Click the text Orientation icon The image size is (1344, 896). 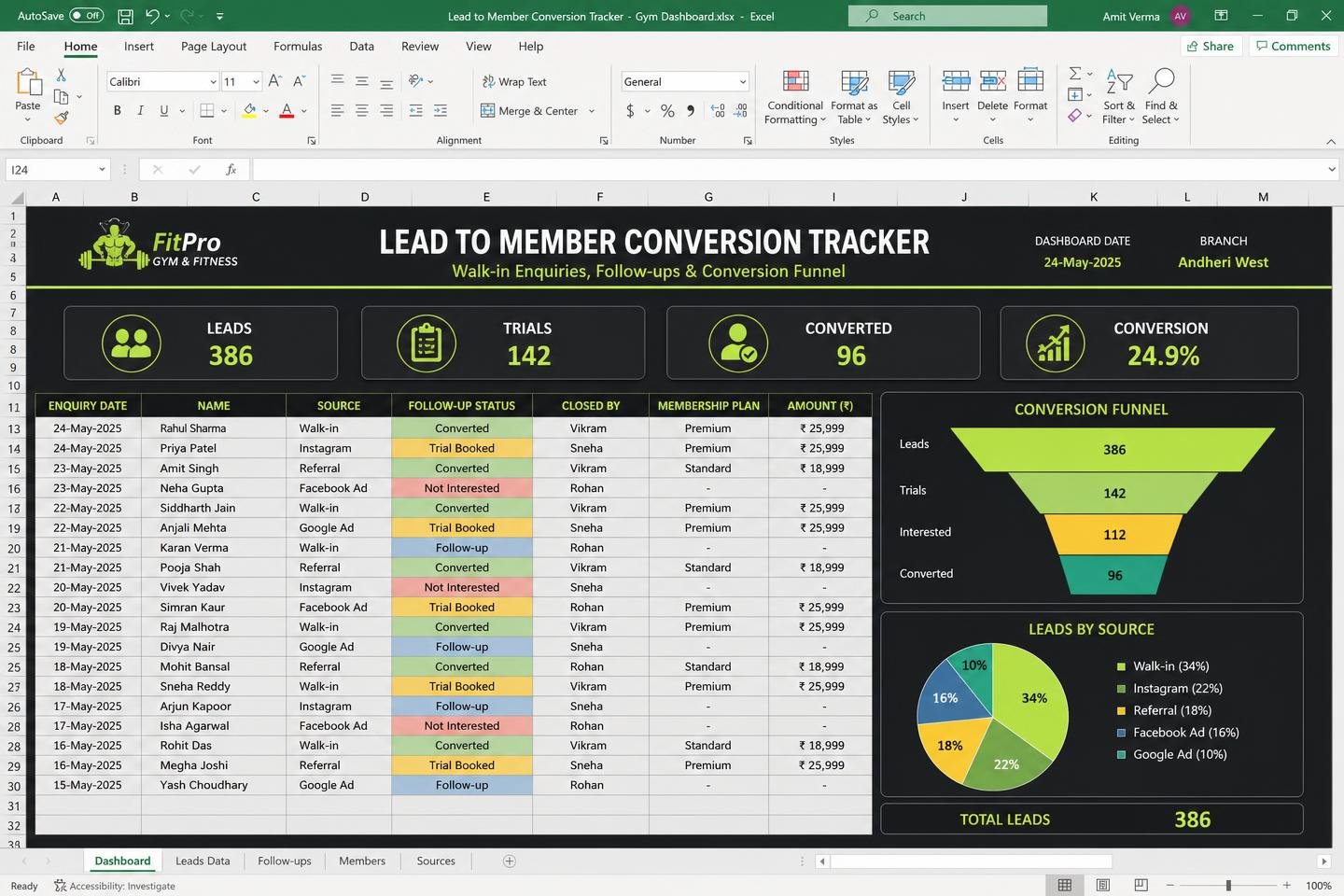pos(416,81)
